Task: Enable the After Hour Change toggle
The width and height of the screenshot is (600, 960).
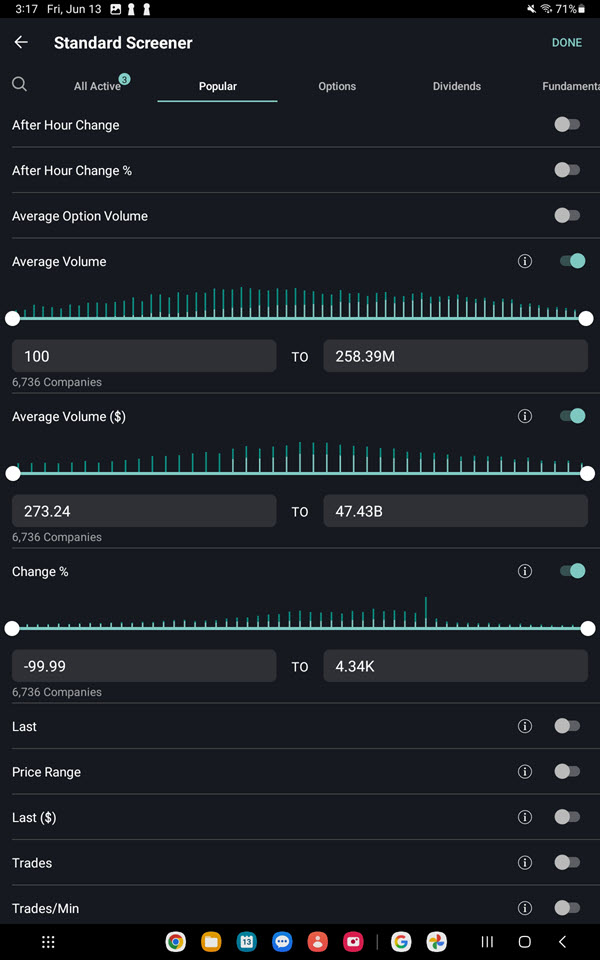Action: click(568, 124)
